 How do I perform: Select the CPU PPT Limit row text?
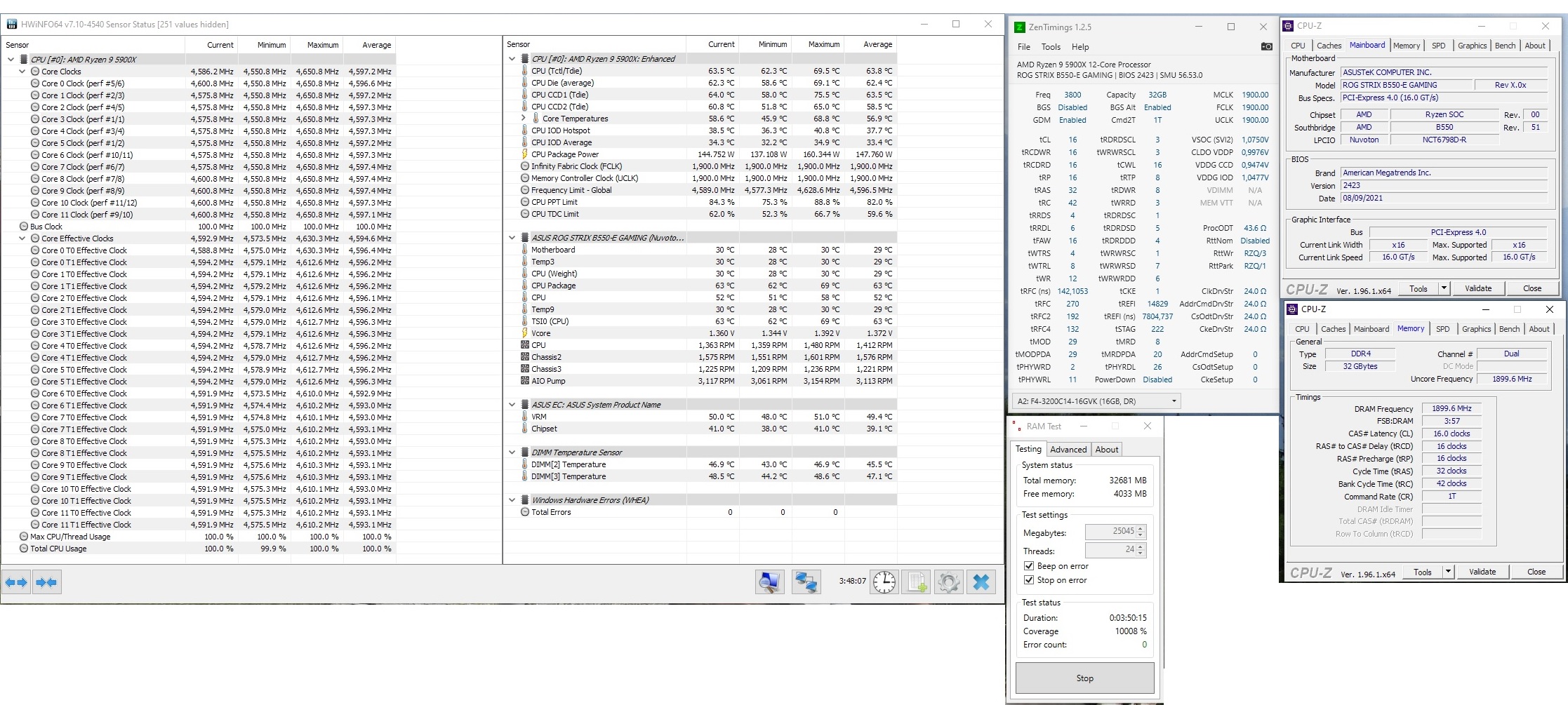point(554,202)
